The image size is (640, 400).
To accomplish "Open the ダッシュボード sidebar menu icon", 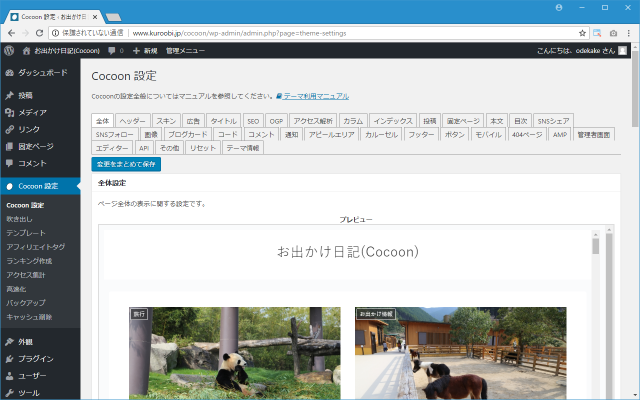I will [9, 73].
